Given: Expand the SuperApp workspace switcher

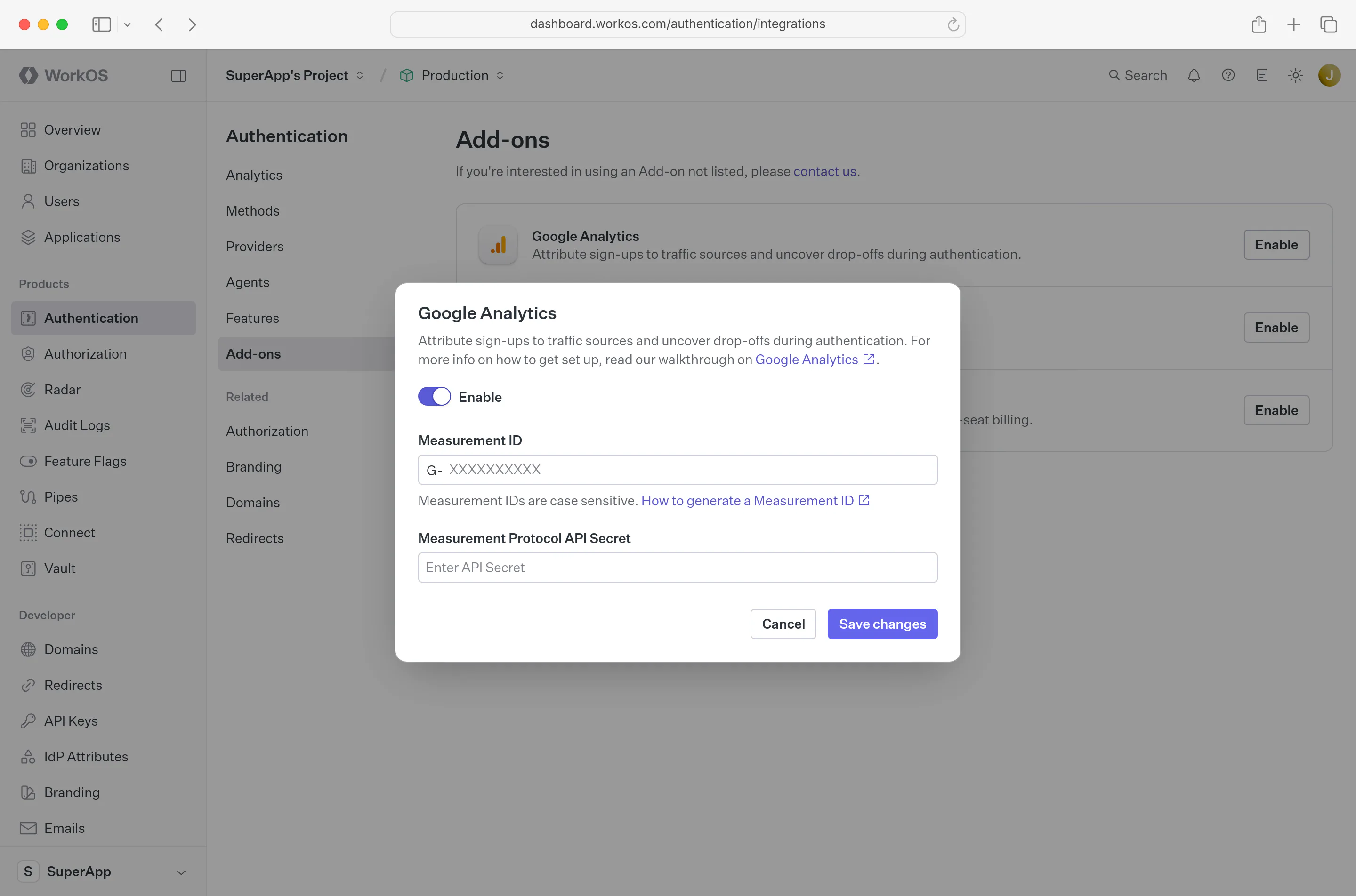Looking at the screenshot, I should pos(104,872).
